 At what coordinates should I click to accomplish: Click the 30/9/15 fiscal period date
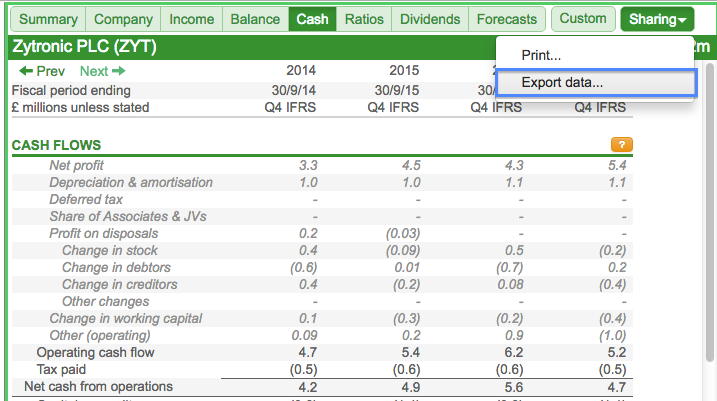point(396,91)
